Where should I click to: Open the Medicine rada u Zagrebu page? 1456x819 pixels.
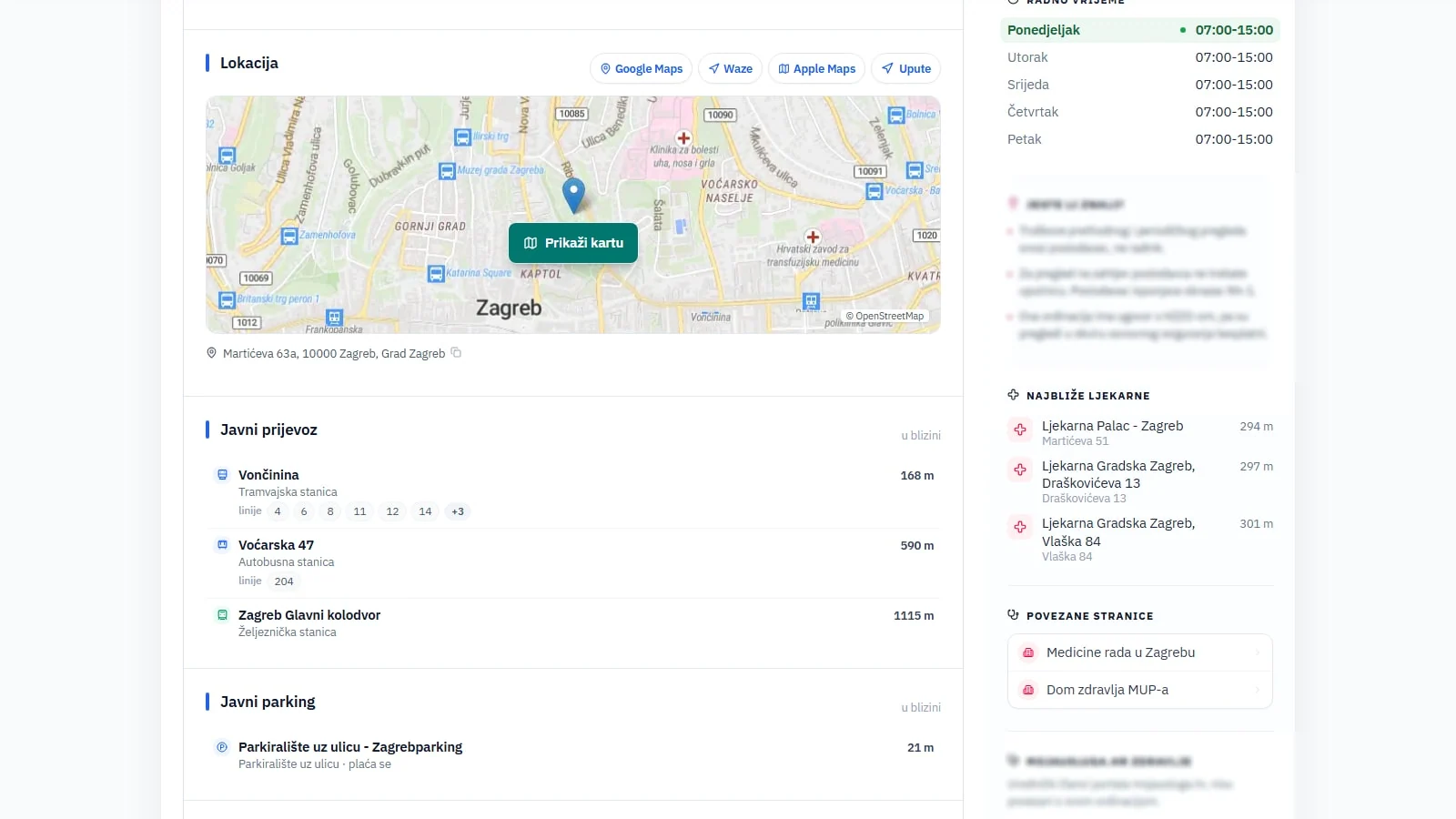pos(1140,652)
